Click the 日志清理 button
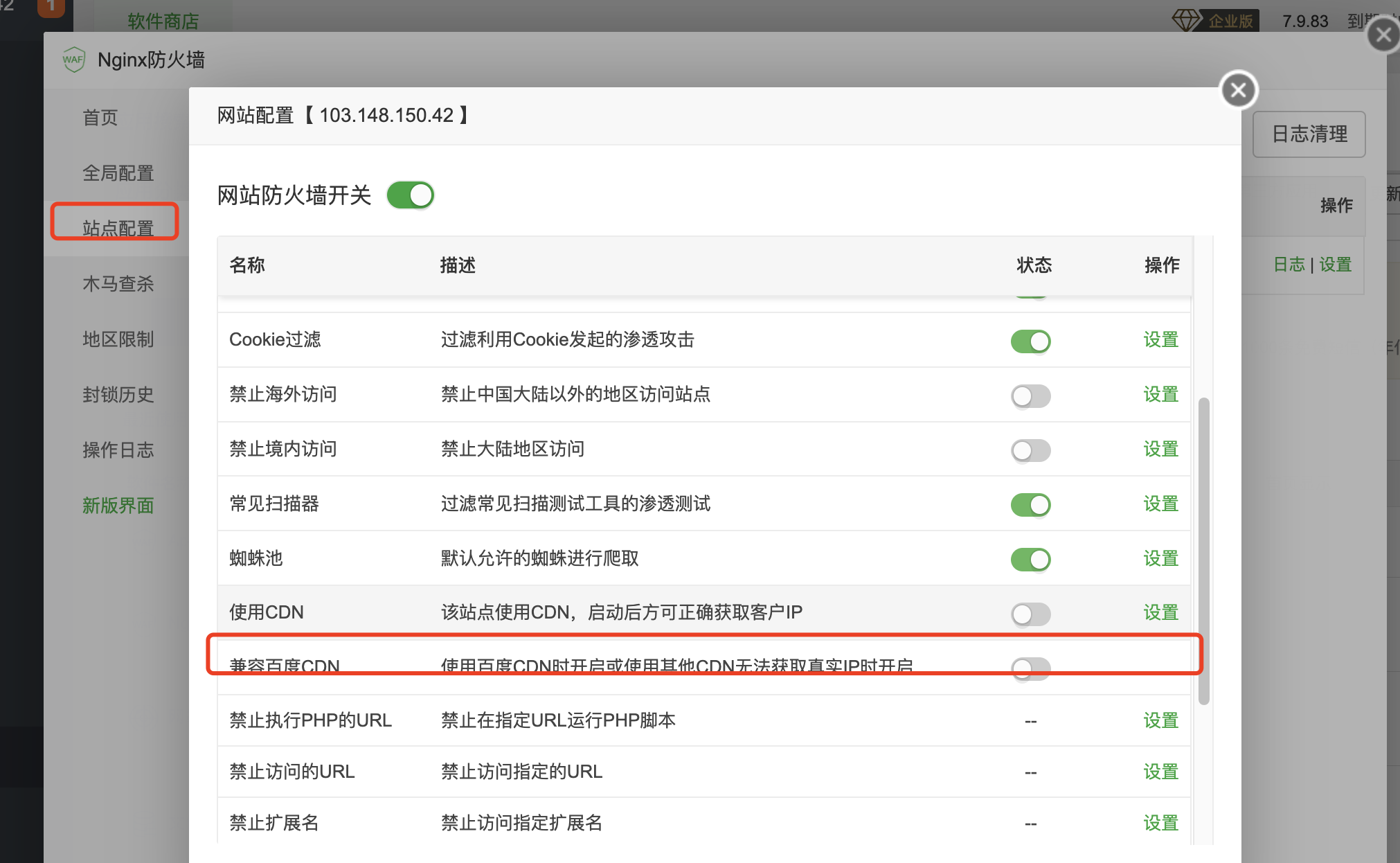The width and height of the screenshot is (1400, 863). coord(1309,134)
